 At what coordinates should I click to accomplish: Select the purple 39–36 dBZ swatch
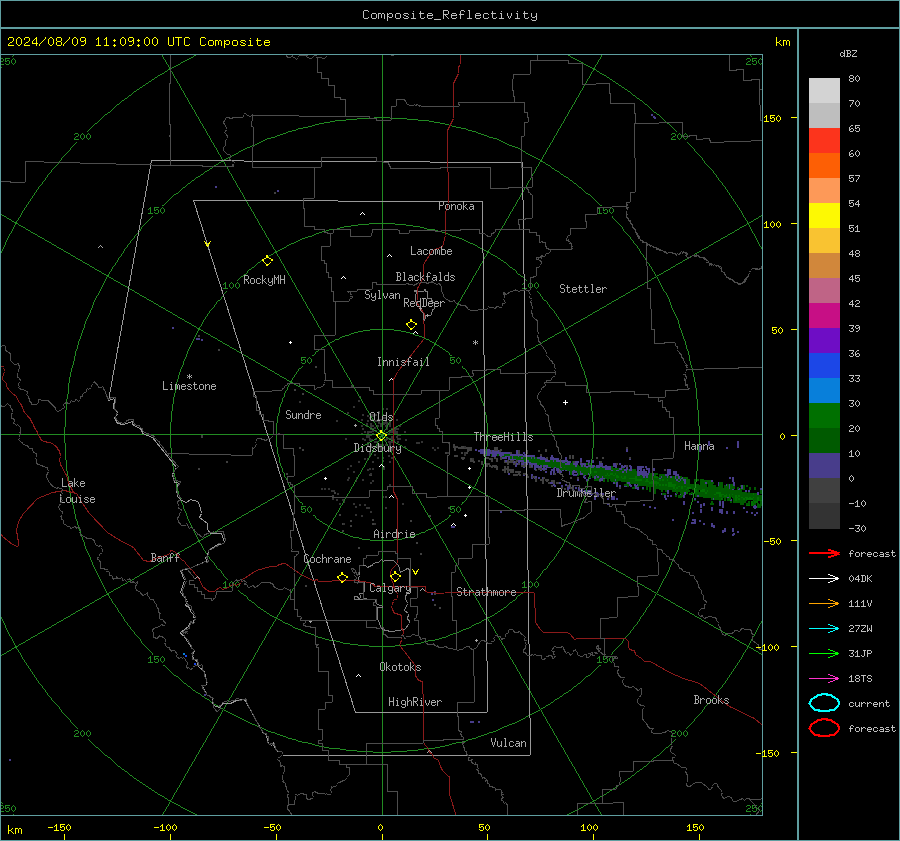pyautogui.click(x=824, y=340)
